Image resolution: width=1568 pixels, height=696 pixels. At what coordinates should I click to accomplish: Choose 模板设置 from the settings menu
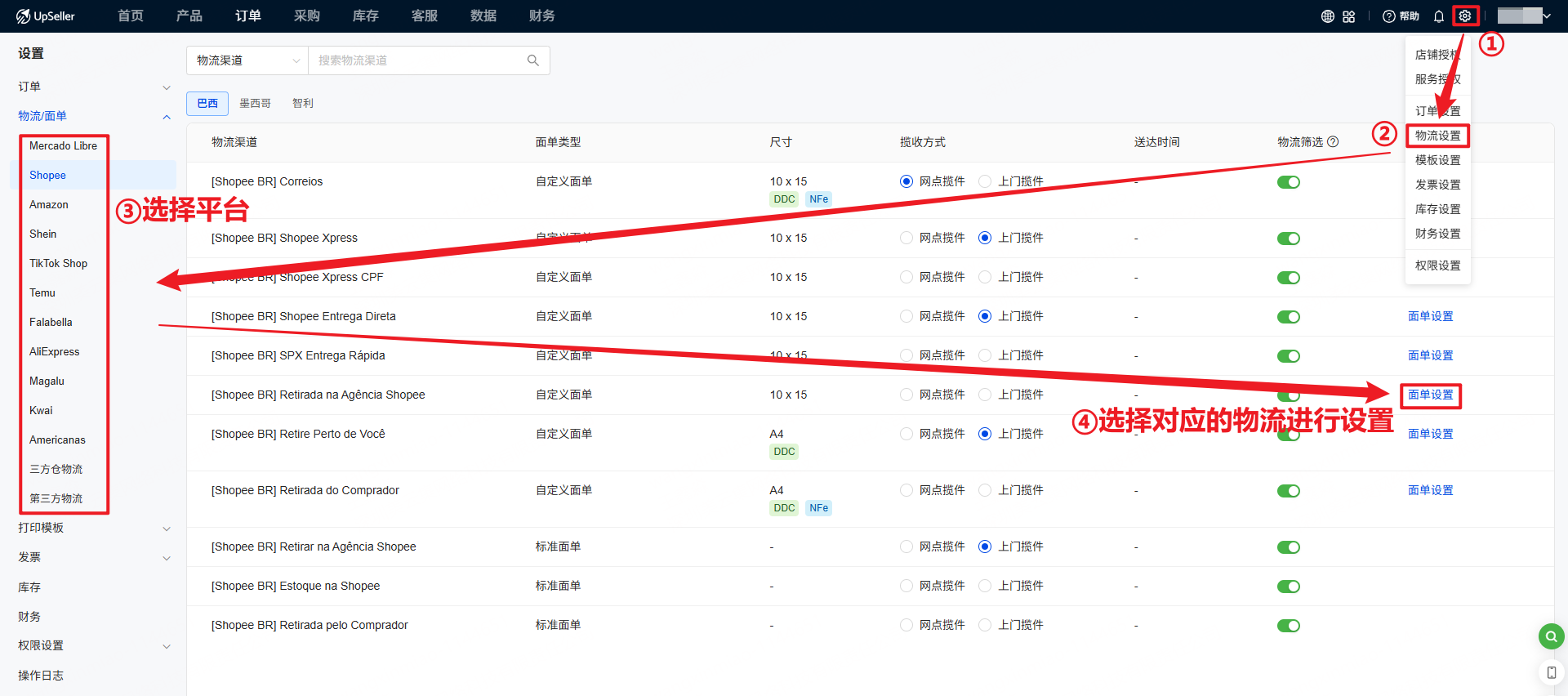pyautogui.click(x=1437, y=160)
